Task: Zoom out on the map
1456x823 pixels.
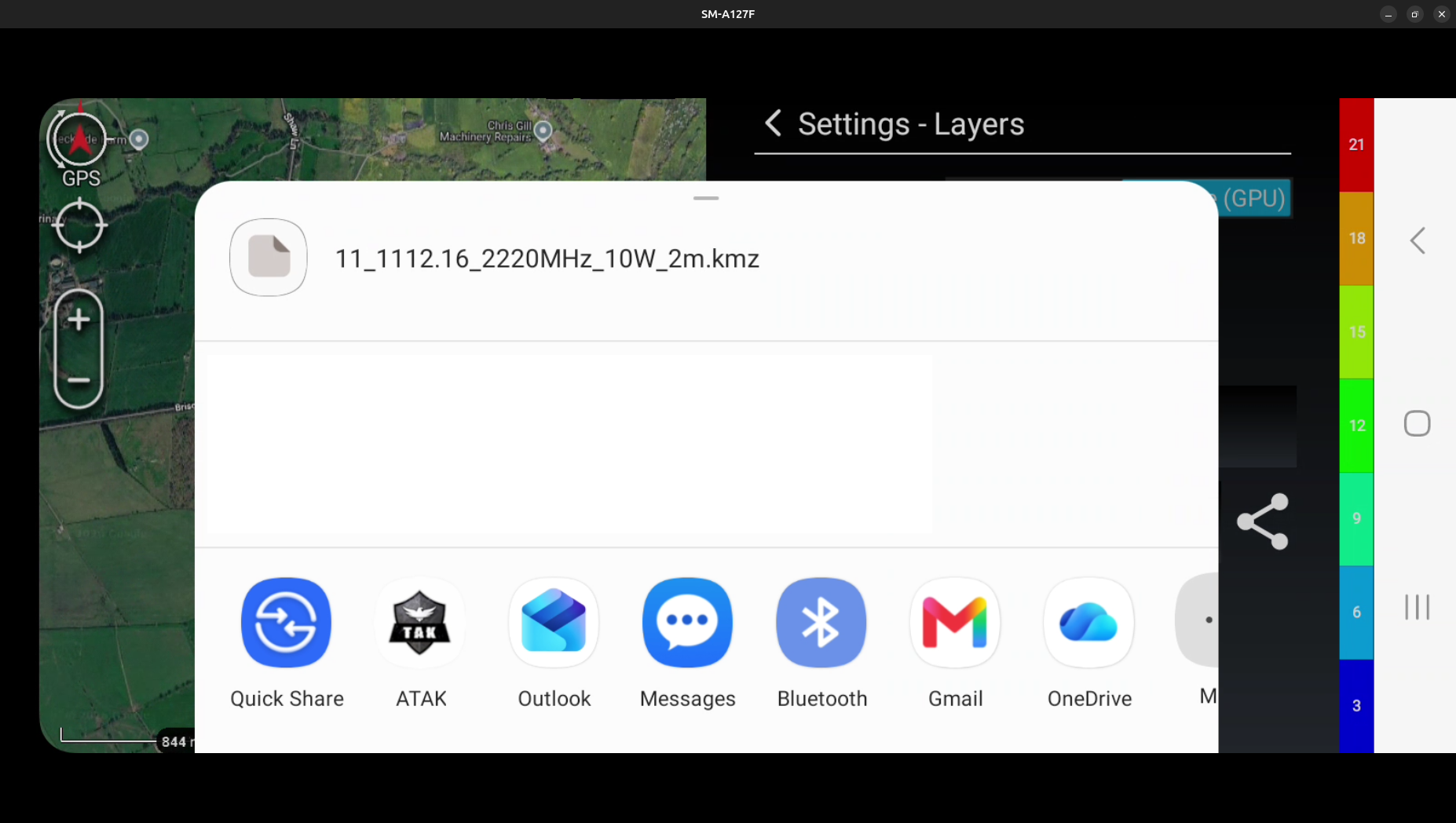Action: (x=79, y=380)
